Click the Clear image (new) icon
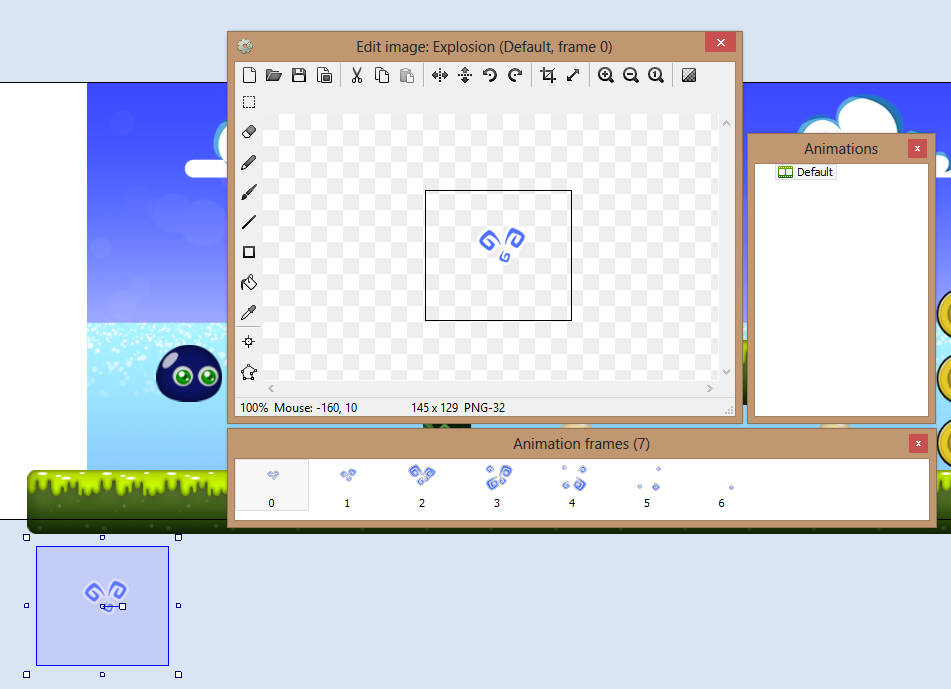 pyautogui.click(x=249, y=75)
